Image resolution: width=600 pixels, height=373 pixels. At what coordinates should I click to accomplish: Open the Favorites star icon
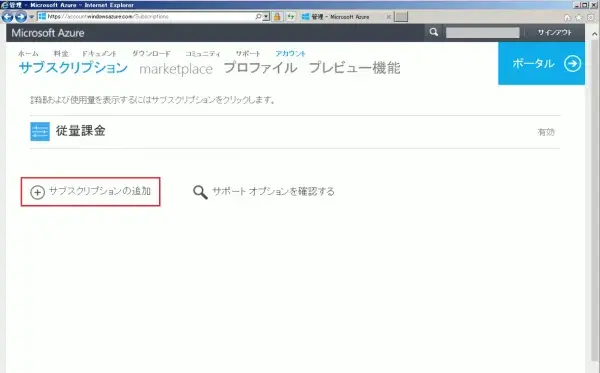point(579,17)
